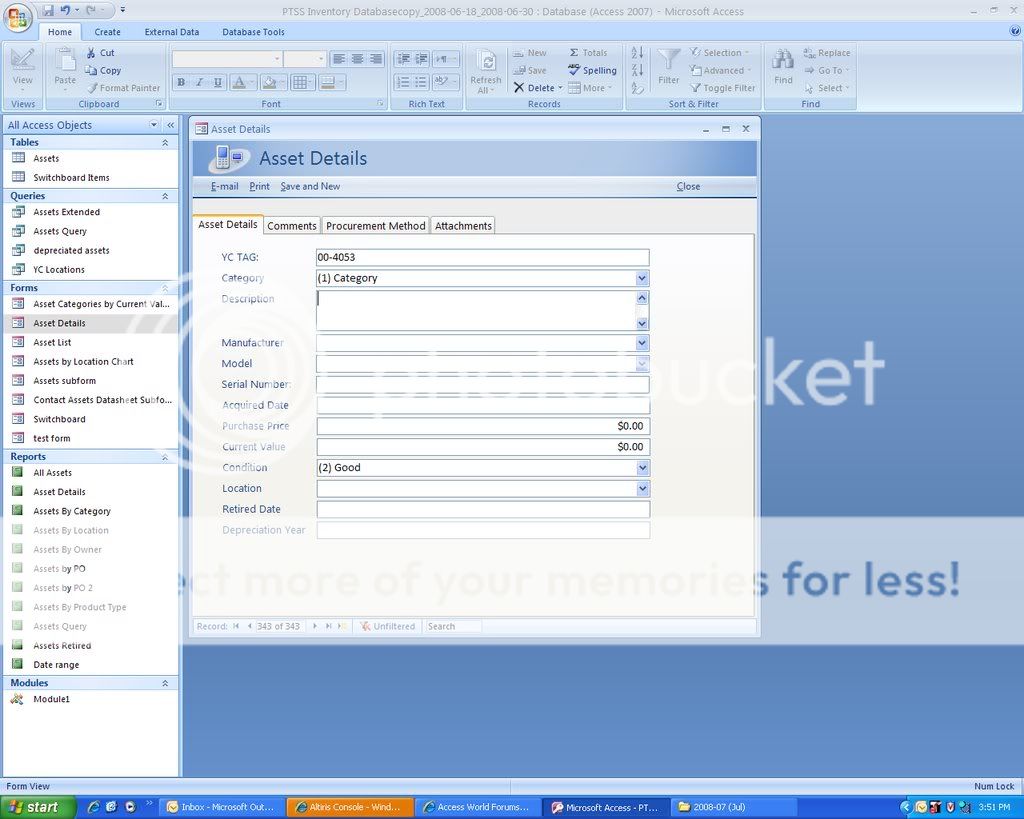Click the Serial Number field
The width and height of the screenshot is (1024, 819).
(483, 385)
